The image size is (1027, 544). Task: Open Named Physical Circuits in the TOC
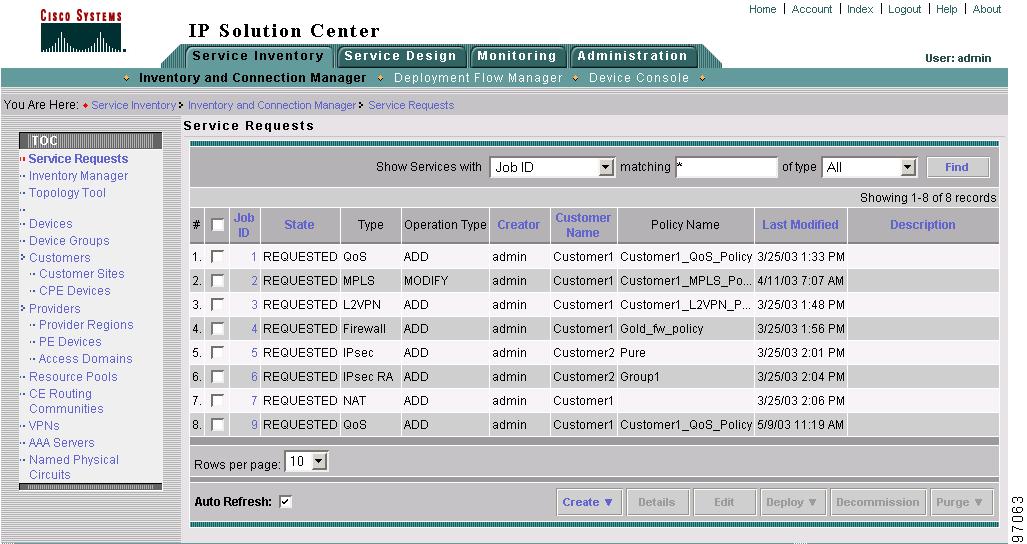pyautogui.click(x=74, y=467)
